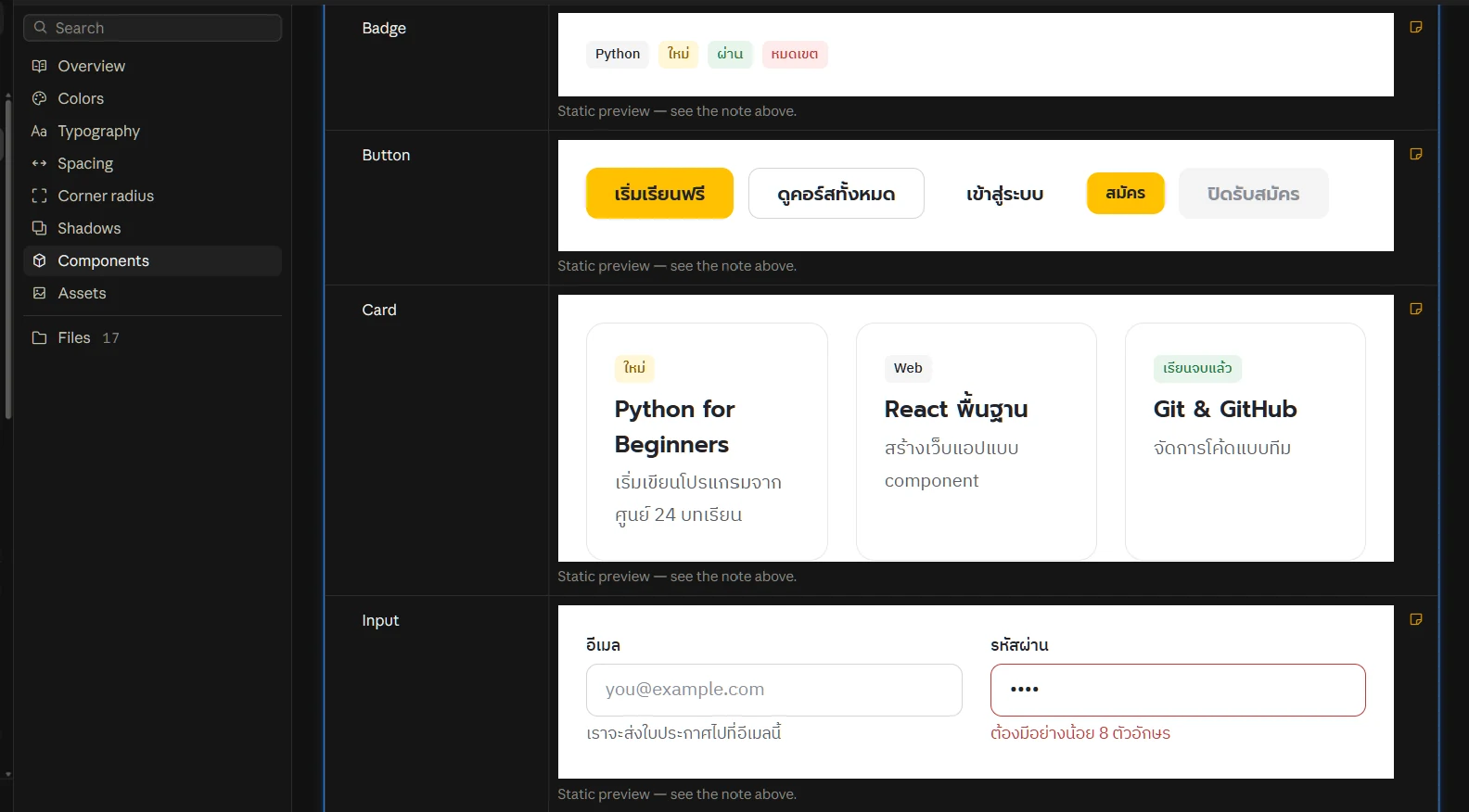The image size is (1469, 812).
Task: Click the Python badge in Badge preview
Action: click(618, 54)
